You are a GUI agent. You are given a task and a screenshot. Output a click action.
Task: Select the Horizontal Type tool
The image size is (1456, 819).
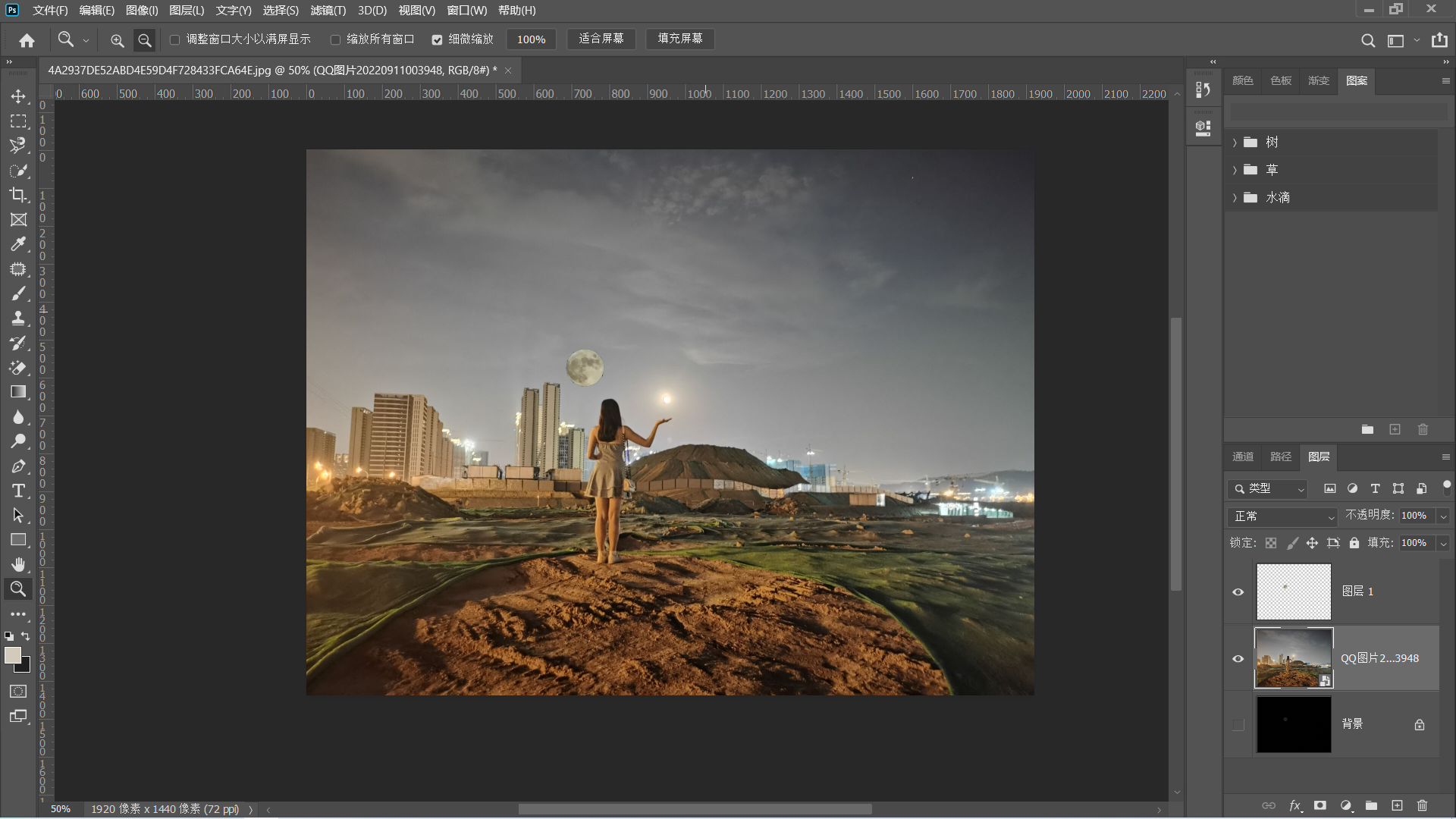click(18, 491)
